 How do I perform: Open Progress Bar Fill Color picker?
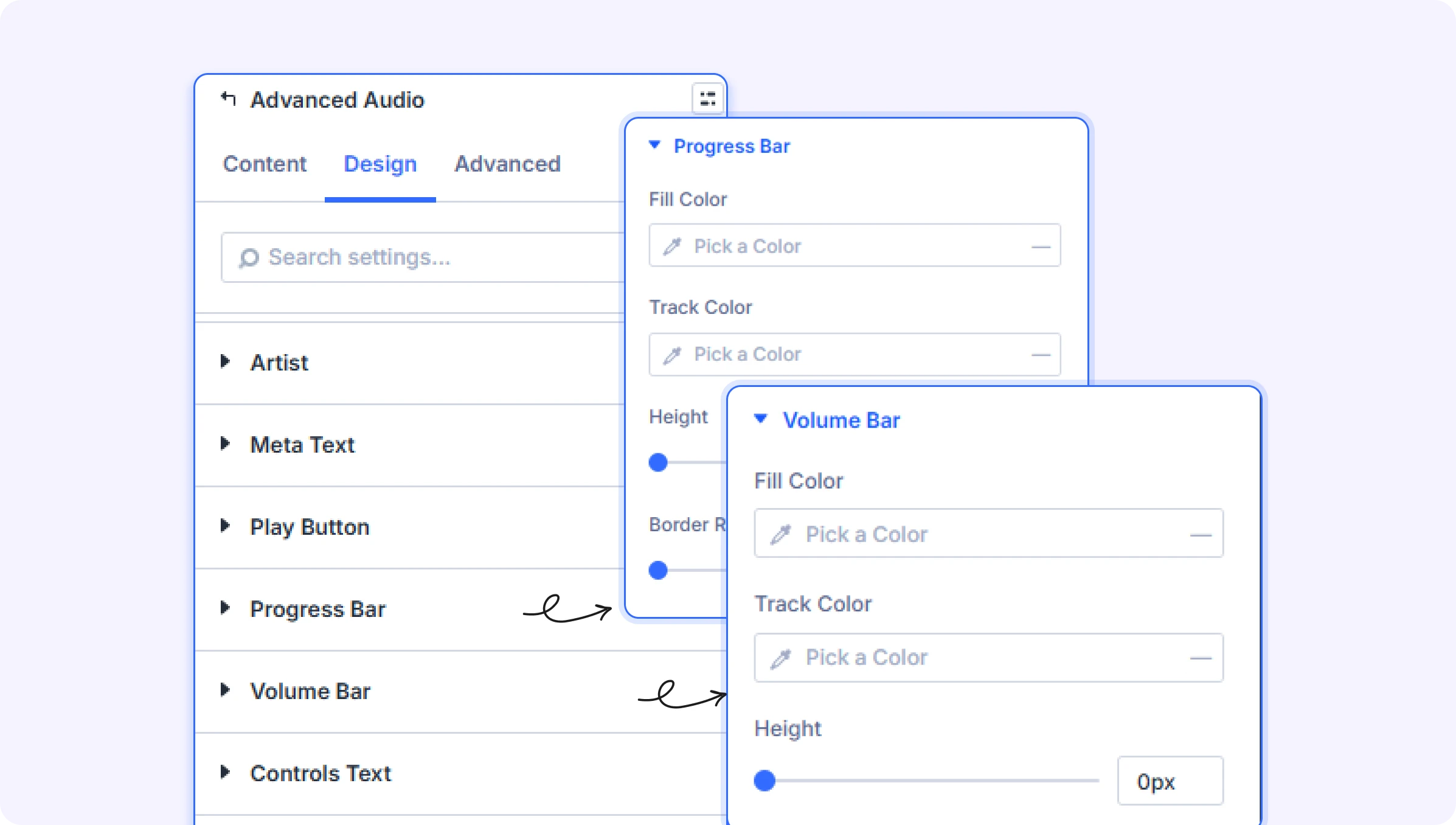pyautogui.click(x=855, y=246)
